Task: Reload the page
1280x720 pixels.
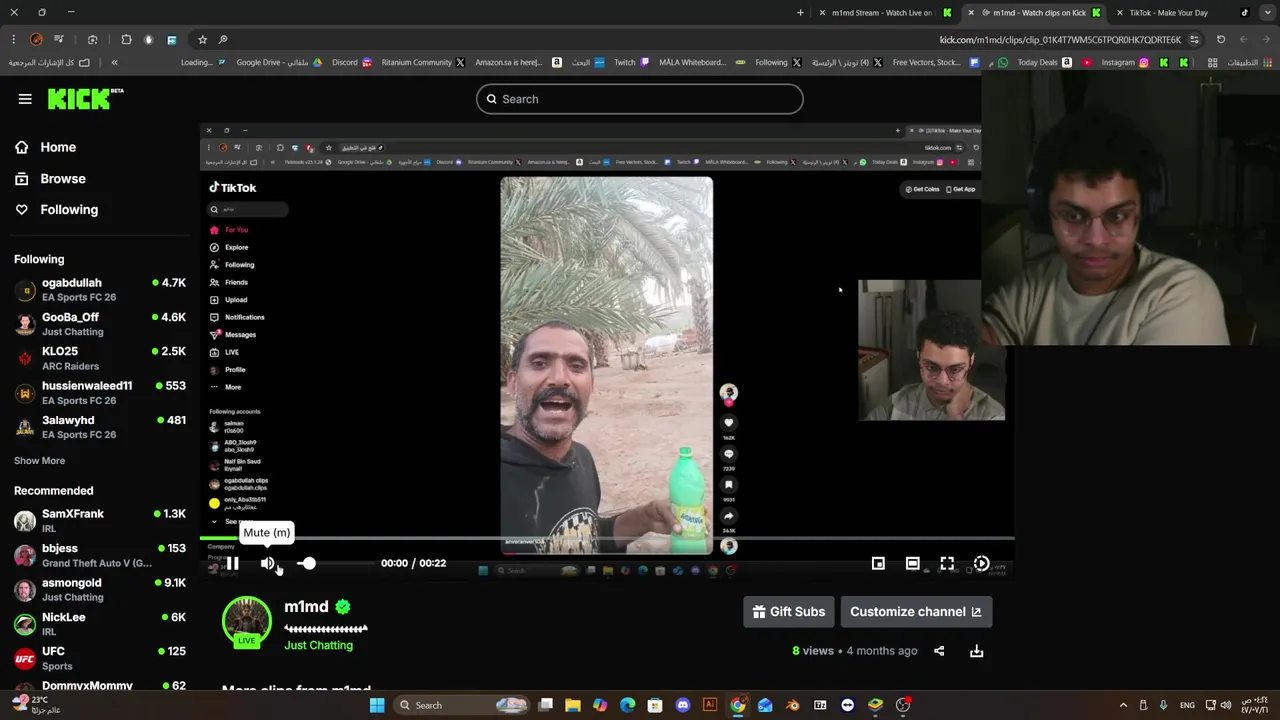Action: 1220,40
